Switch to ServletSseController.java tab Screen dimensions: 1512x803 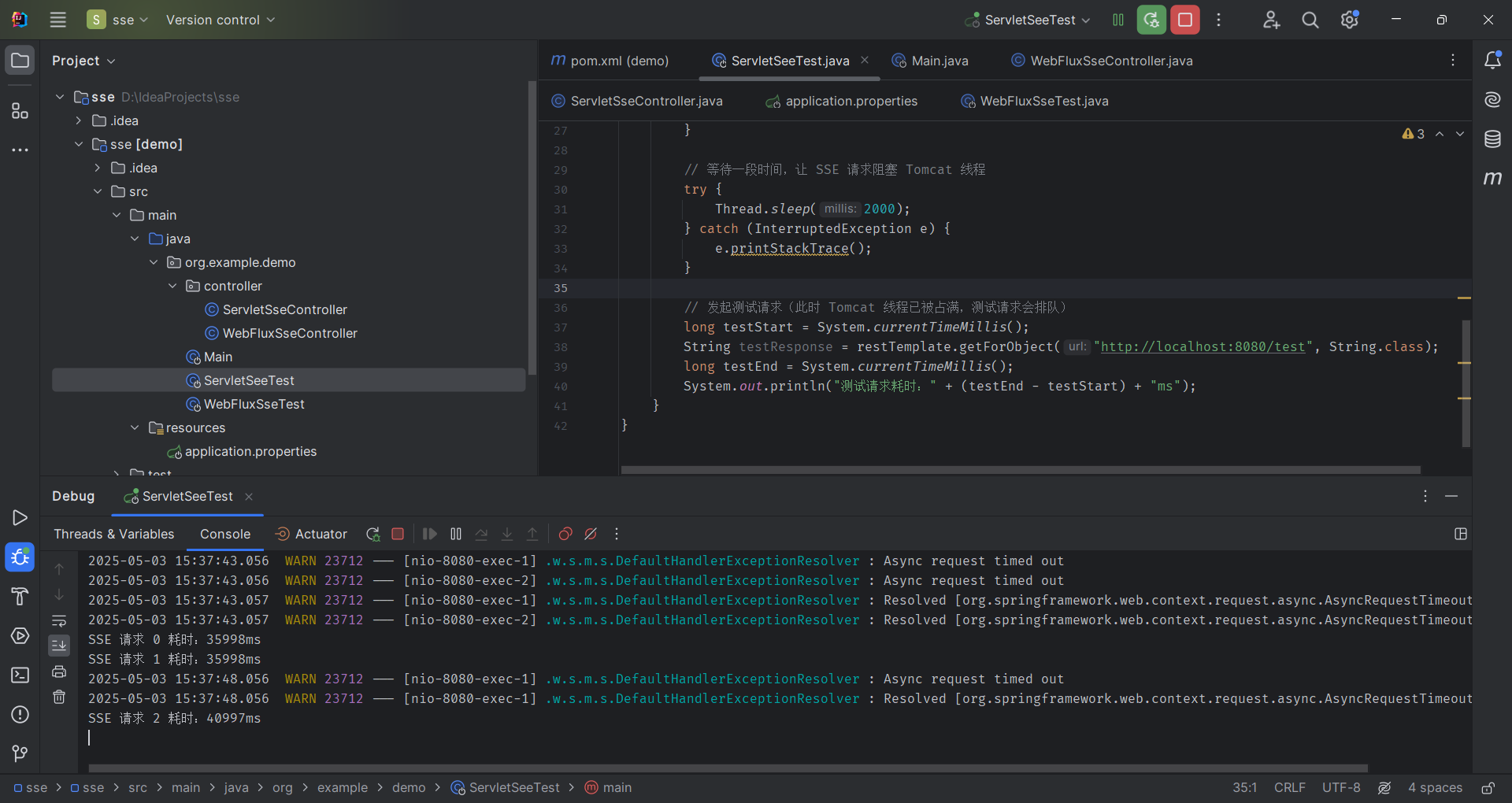(x=637, y=101)
